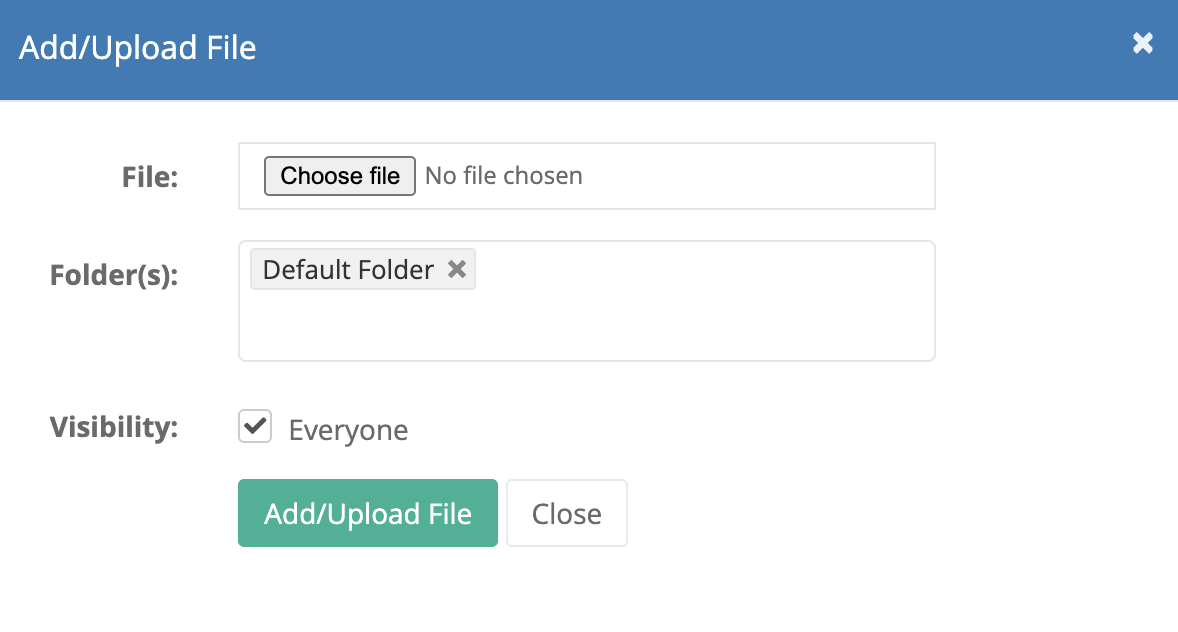The width and height of the screenshot is (1178, 632).
Task: Remove the Default Folder tag
Action: coord(457,269)
